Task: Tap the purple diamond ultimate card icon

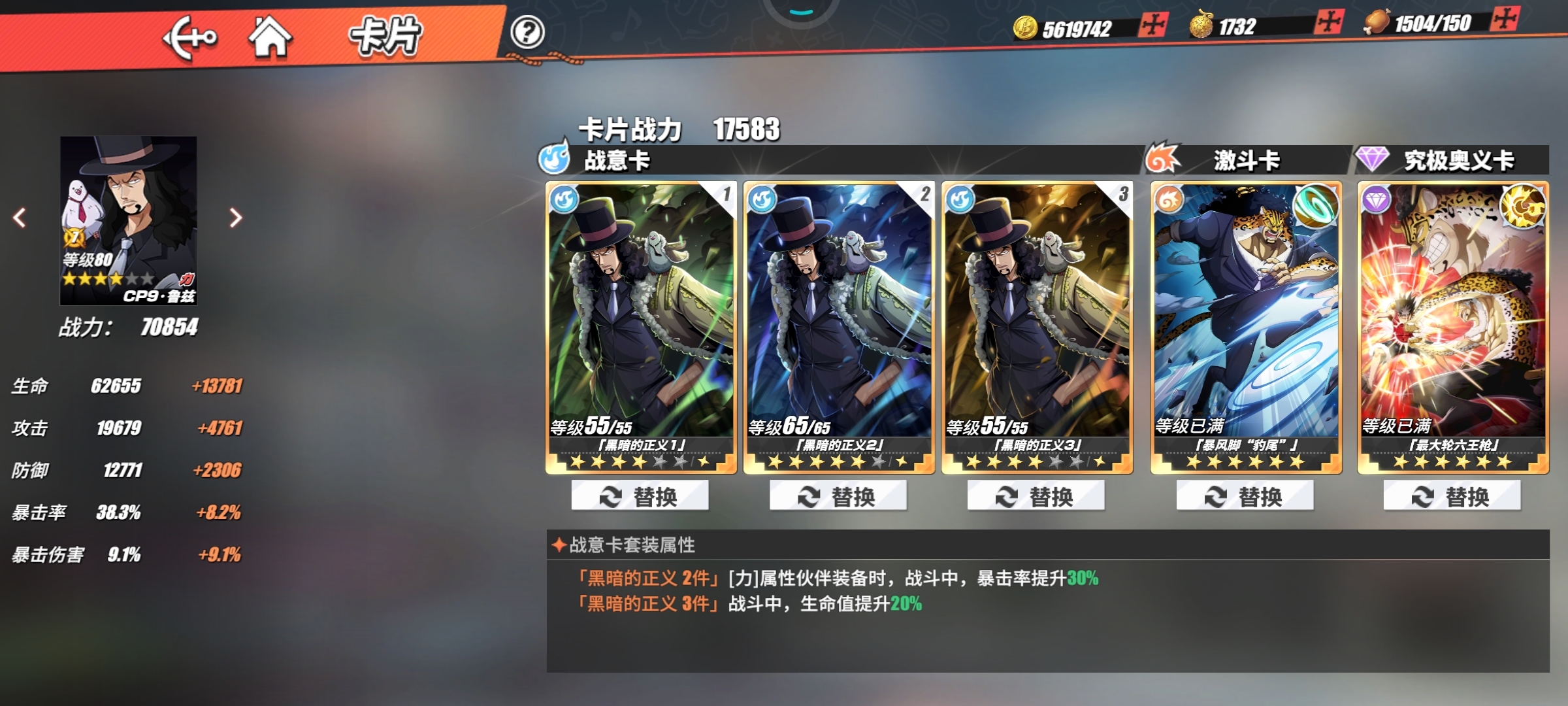Action: point(1372,159)
